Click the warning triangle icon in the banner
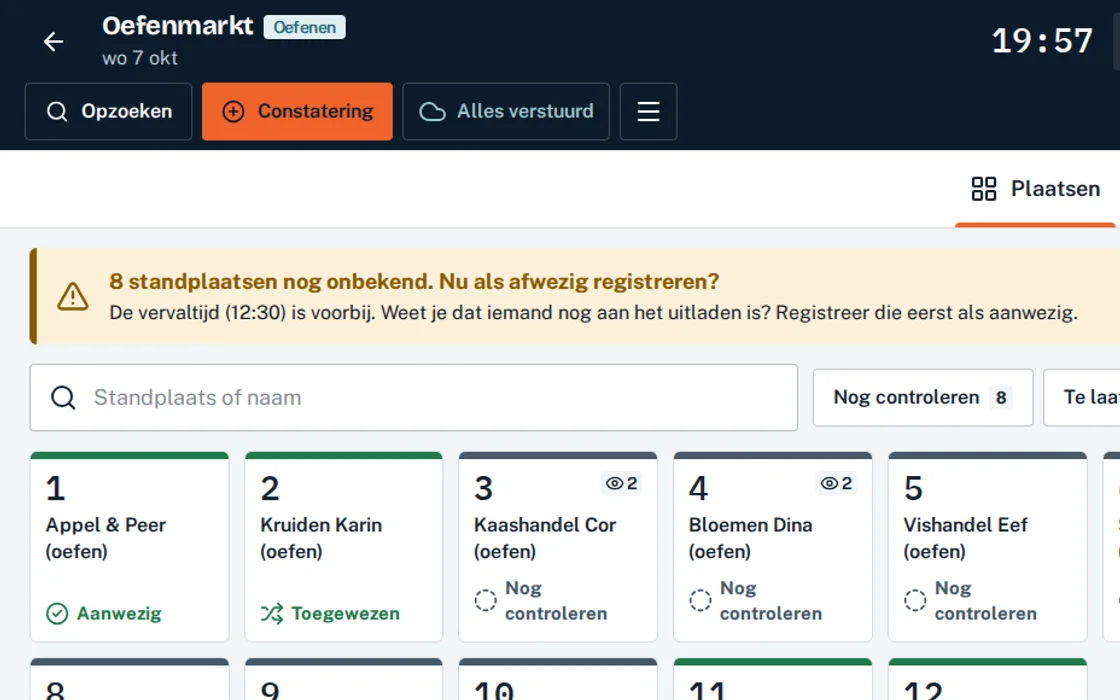The image size is (1120, 700). point(73,296)
